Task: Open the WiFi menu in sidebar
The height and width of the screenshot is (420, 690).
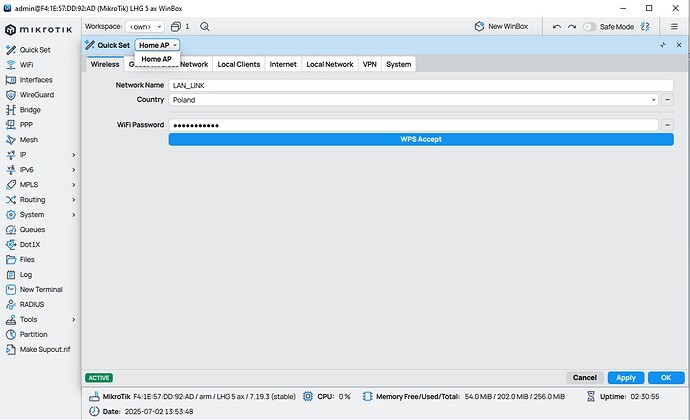Action: 20,65
